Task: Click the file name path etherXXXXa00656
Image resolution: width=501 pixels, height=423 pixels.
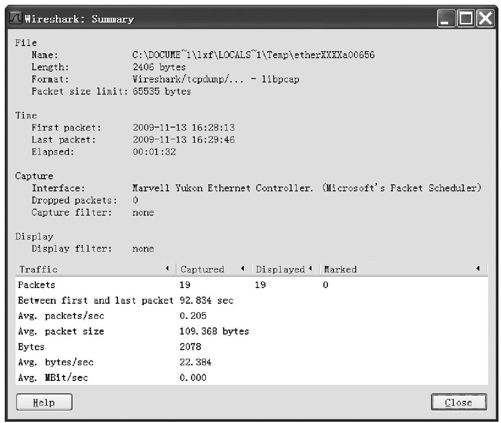Action: (253, 55)
